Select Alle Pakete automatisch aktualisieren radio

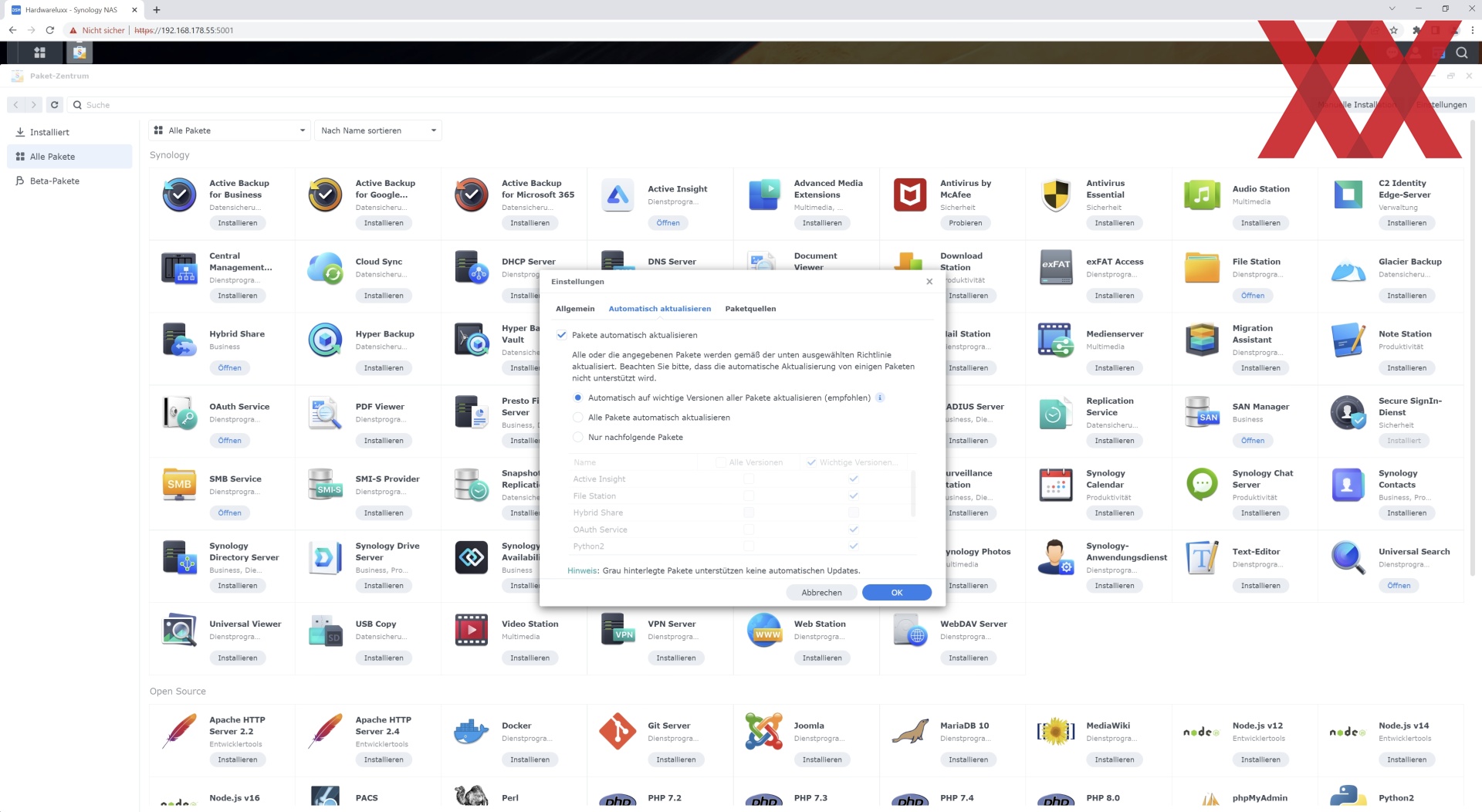(x=577, y=418)
